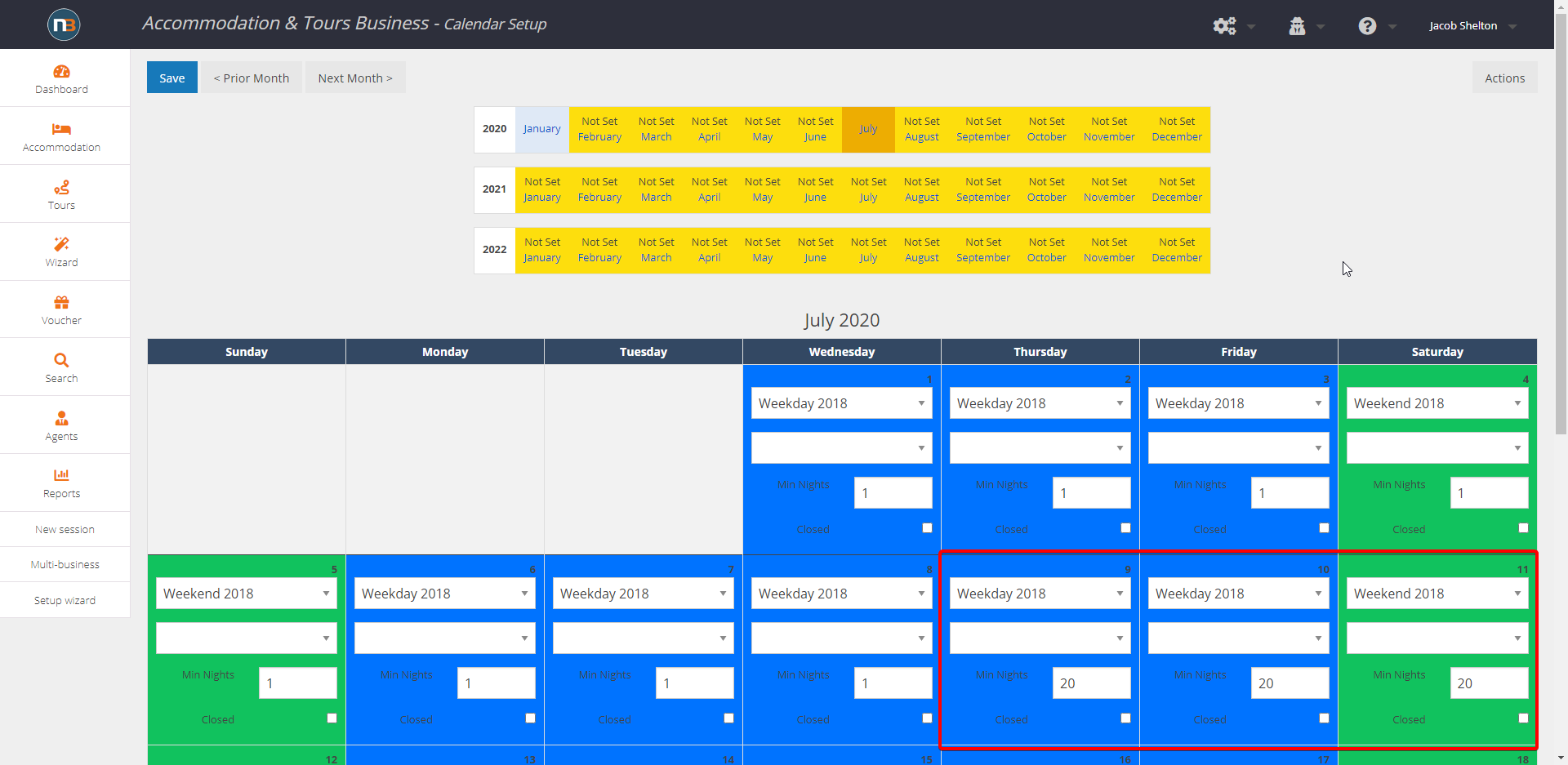Screen dimensions: 1568x765
Task: Click Min Nights field for July 5
Action: pyautogui.click(x=297, y=683)
